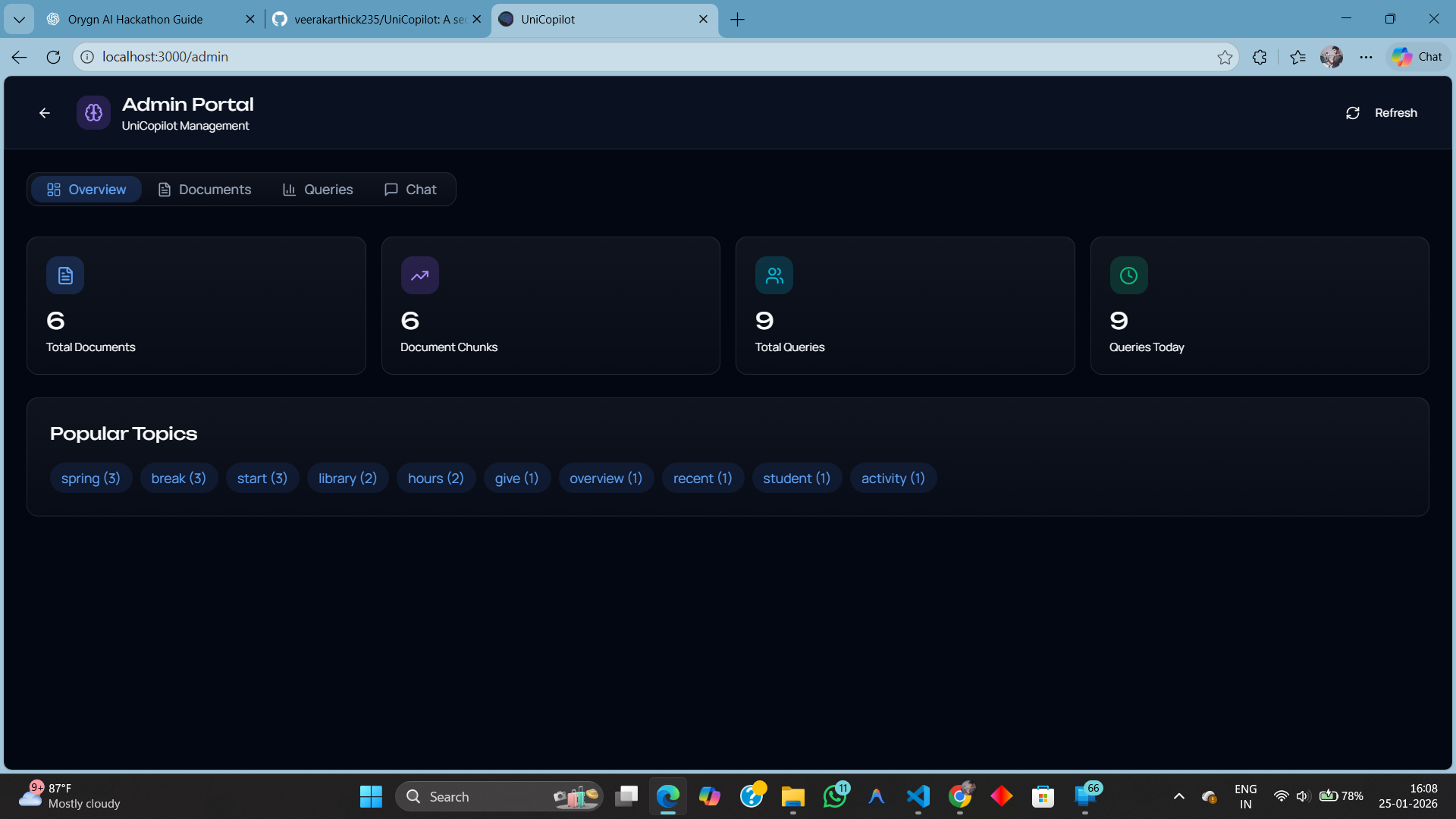Click the Queries Today clock icon

1128,275
